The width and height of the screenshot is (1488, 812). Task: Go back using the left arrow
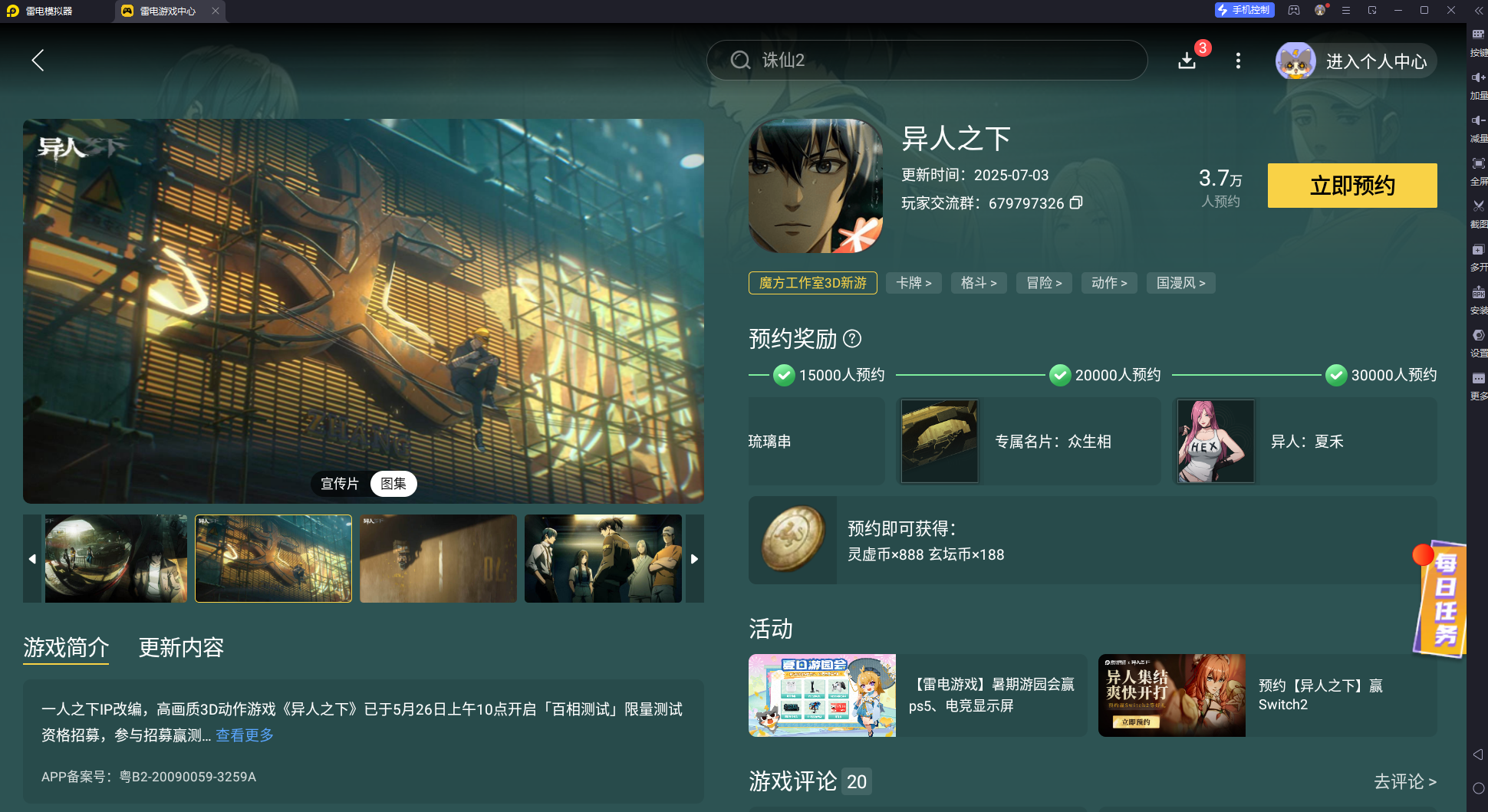[x=38, y=61]
